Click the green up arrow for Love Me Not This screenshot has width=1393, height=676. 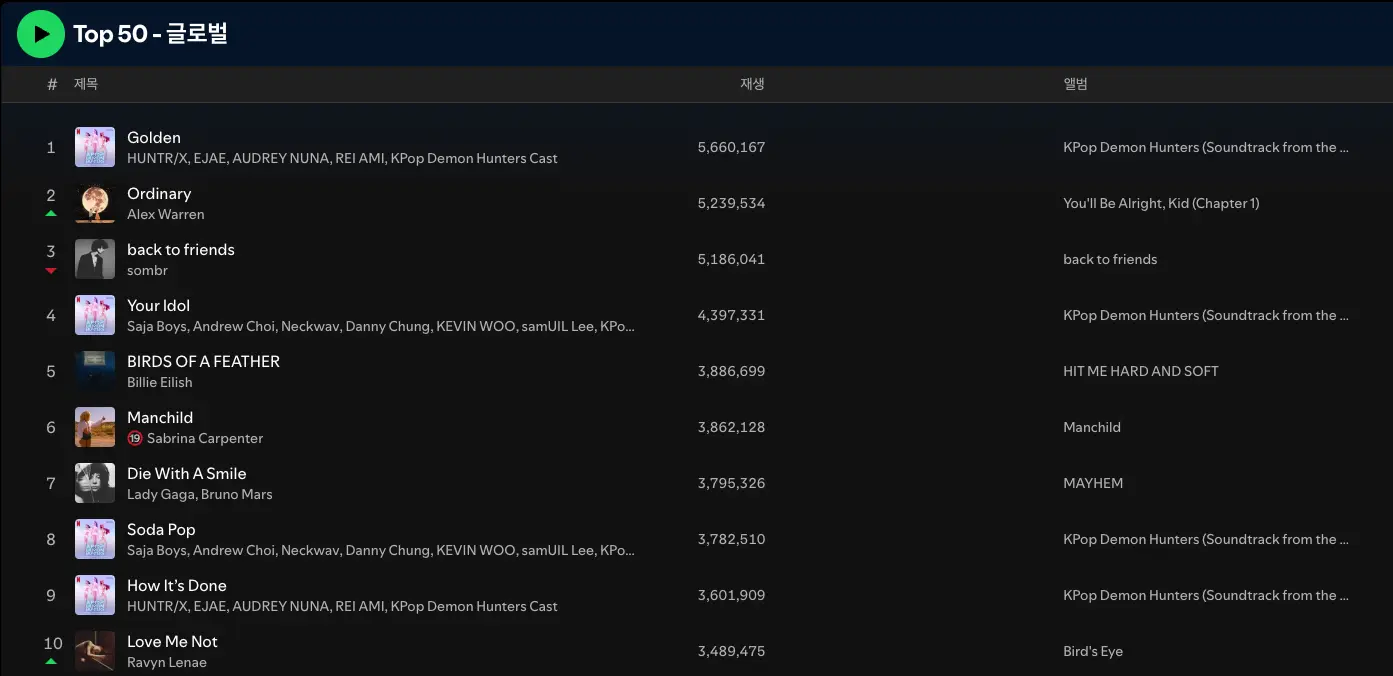51,662
